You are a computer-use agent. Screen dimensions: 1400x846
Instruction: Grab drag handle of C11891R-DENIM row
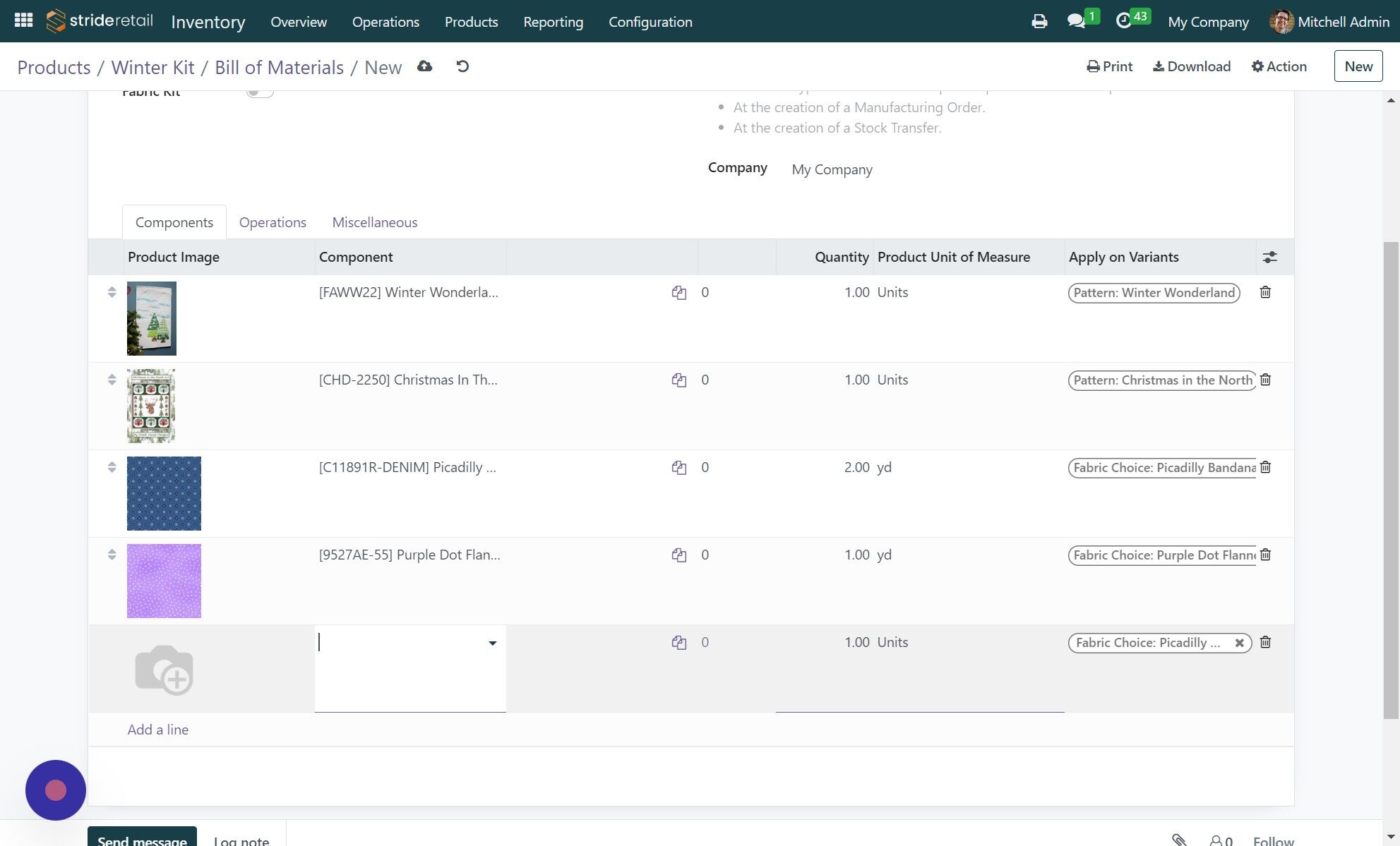(x=112, y=467)
